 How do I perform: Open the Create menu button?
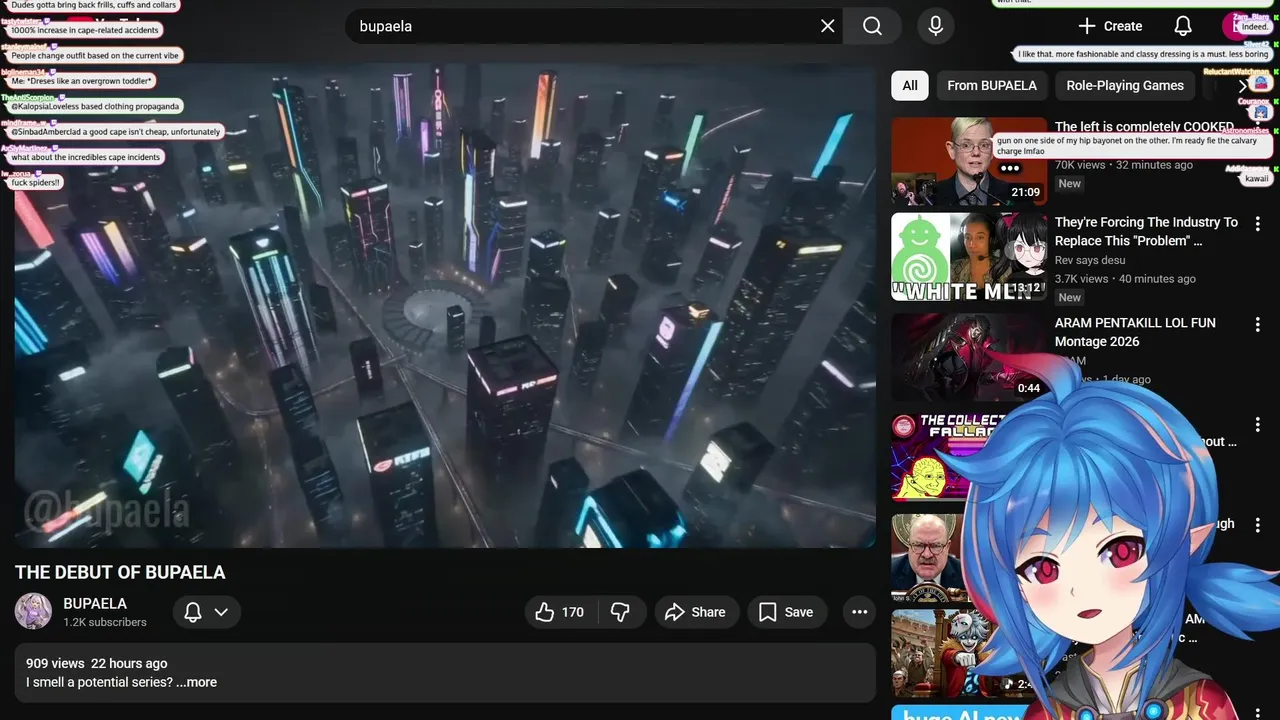tap(1109, 26)
